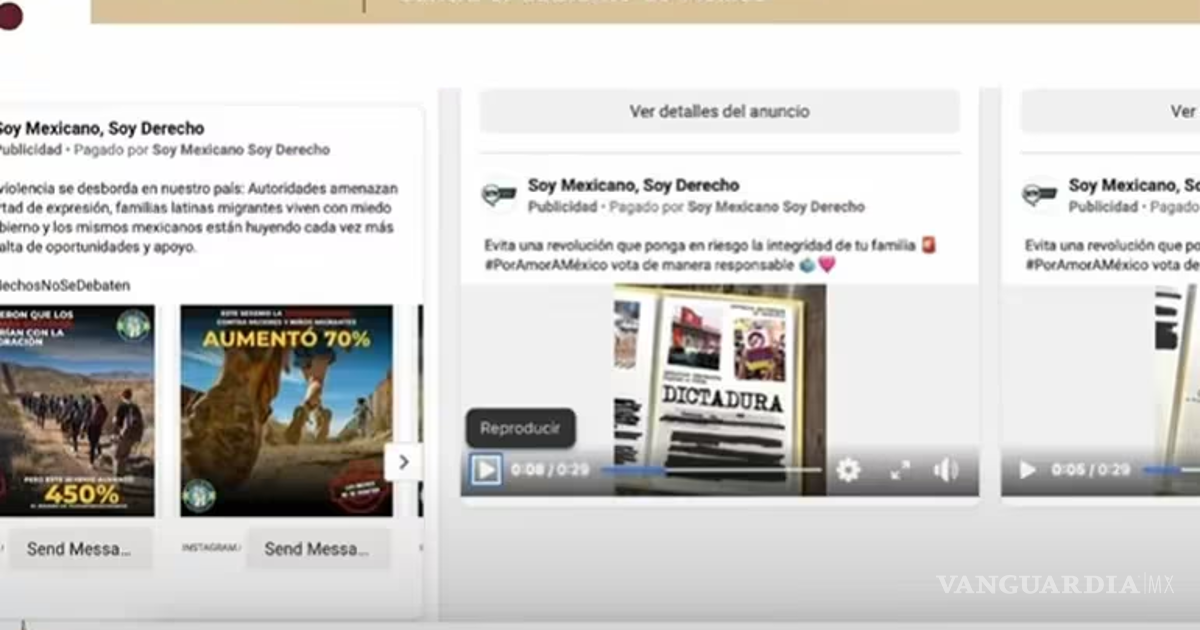1200x630 pixels.
Task: Open the 450% migrants ad image
Action: (75, 410)
